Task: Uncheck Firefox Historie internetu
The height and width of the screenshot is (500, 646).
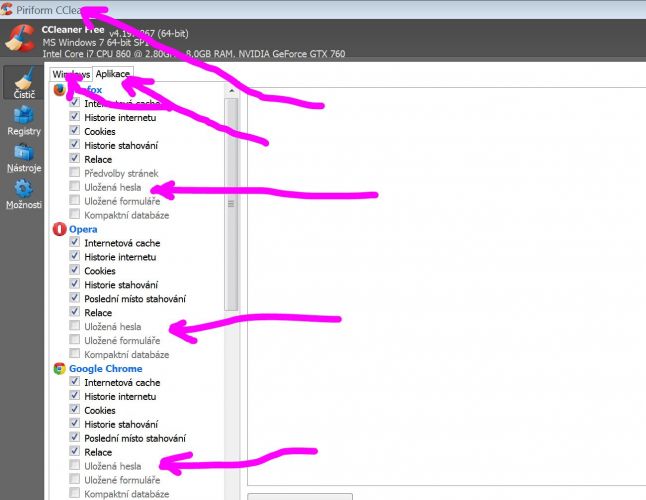Action: [x=75, y=117]
